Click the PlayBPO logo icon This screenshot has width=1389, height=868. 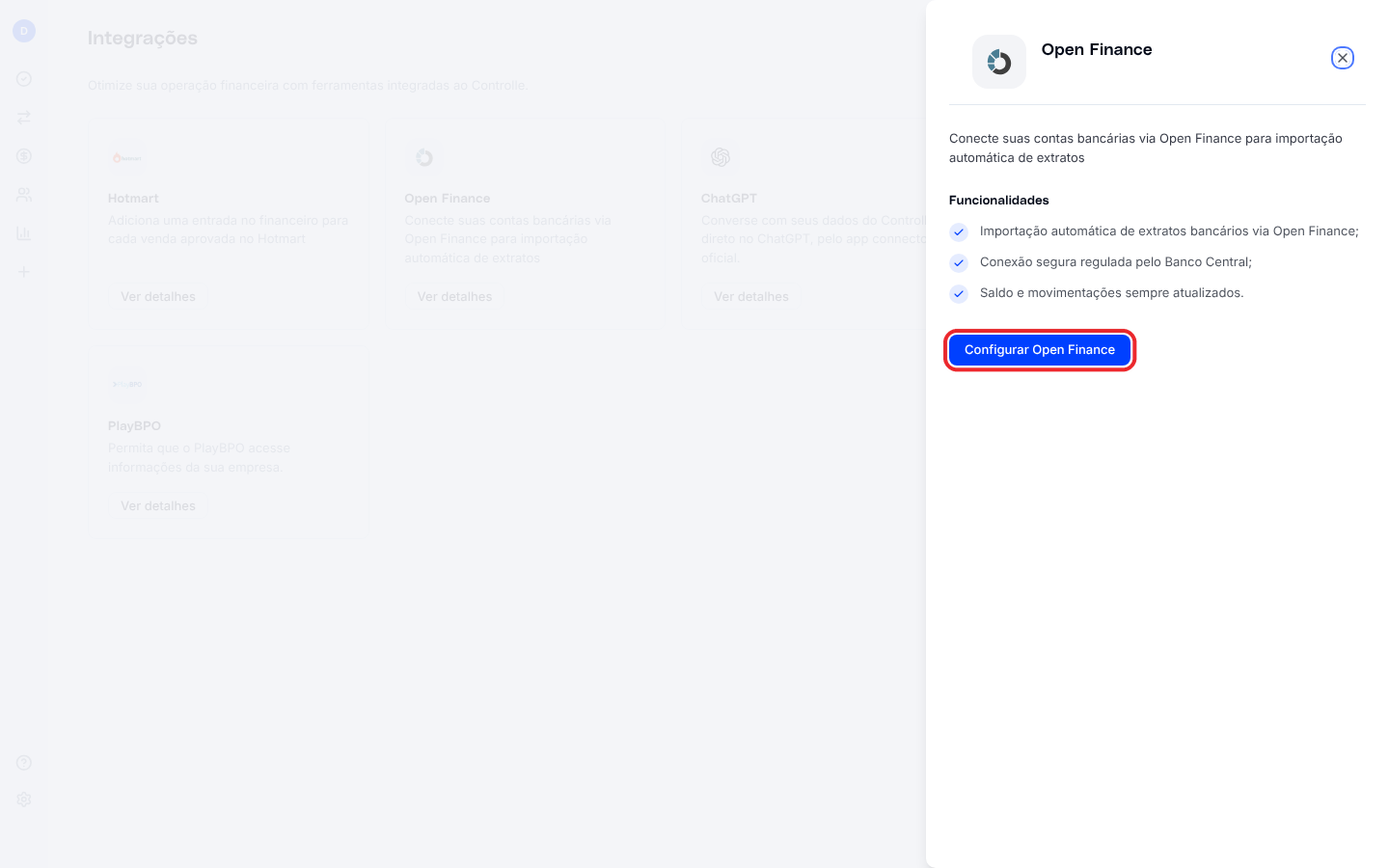point(126,384)
